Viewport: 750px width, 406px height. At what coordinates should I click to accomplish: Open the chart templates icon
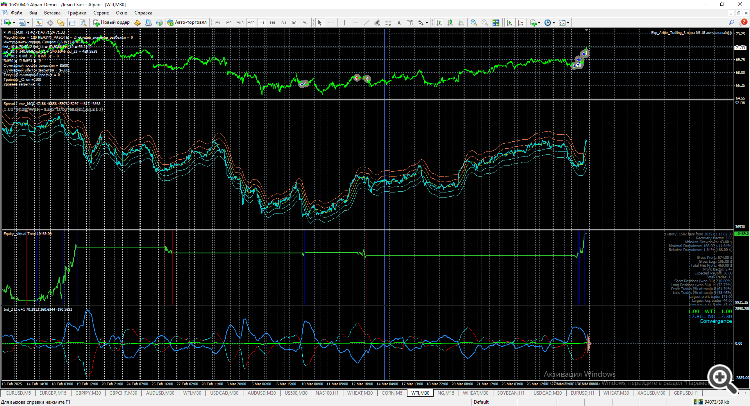click(x=562, y=22)
